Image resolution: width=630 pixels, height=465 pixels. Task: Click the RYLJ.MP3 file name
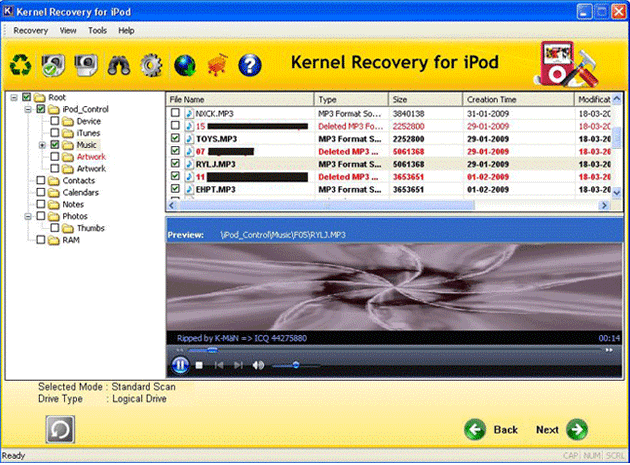tap(216, 164)
